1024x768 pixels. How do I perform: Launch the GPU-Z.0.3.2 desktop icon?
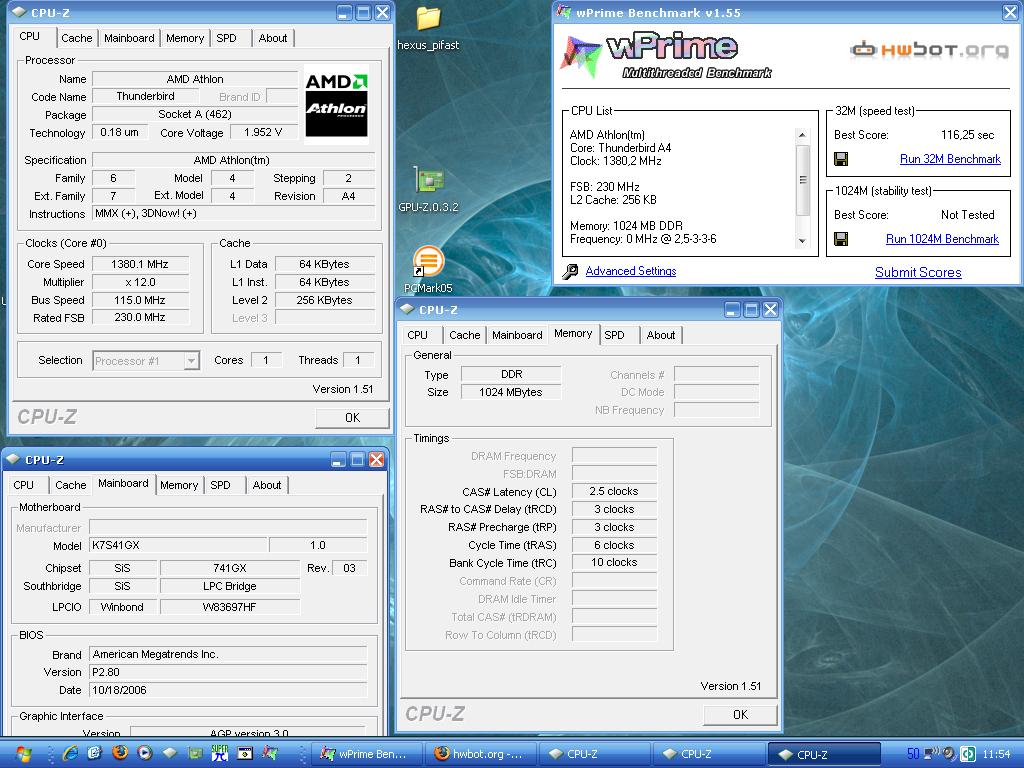[x=428, y=189]
